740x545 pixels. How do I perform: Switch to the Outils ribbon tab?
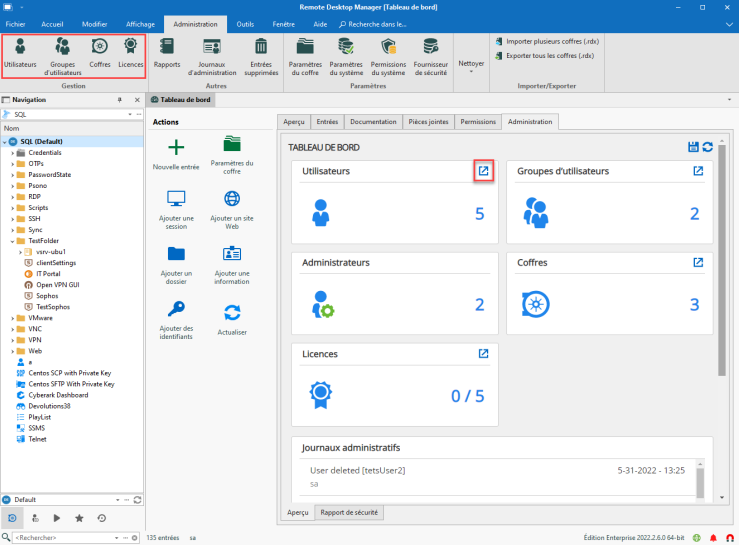click(x=245, y=24)
